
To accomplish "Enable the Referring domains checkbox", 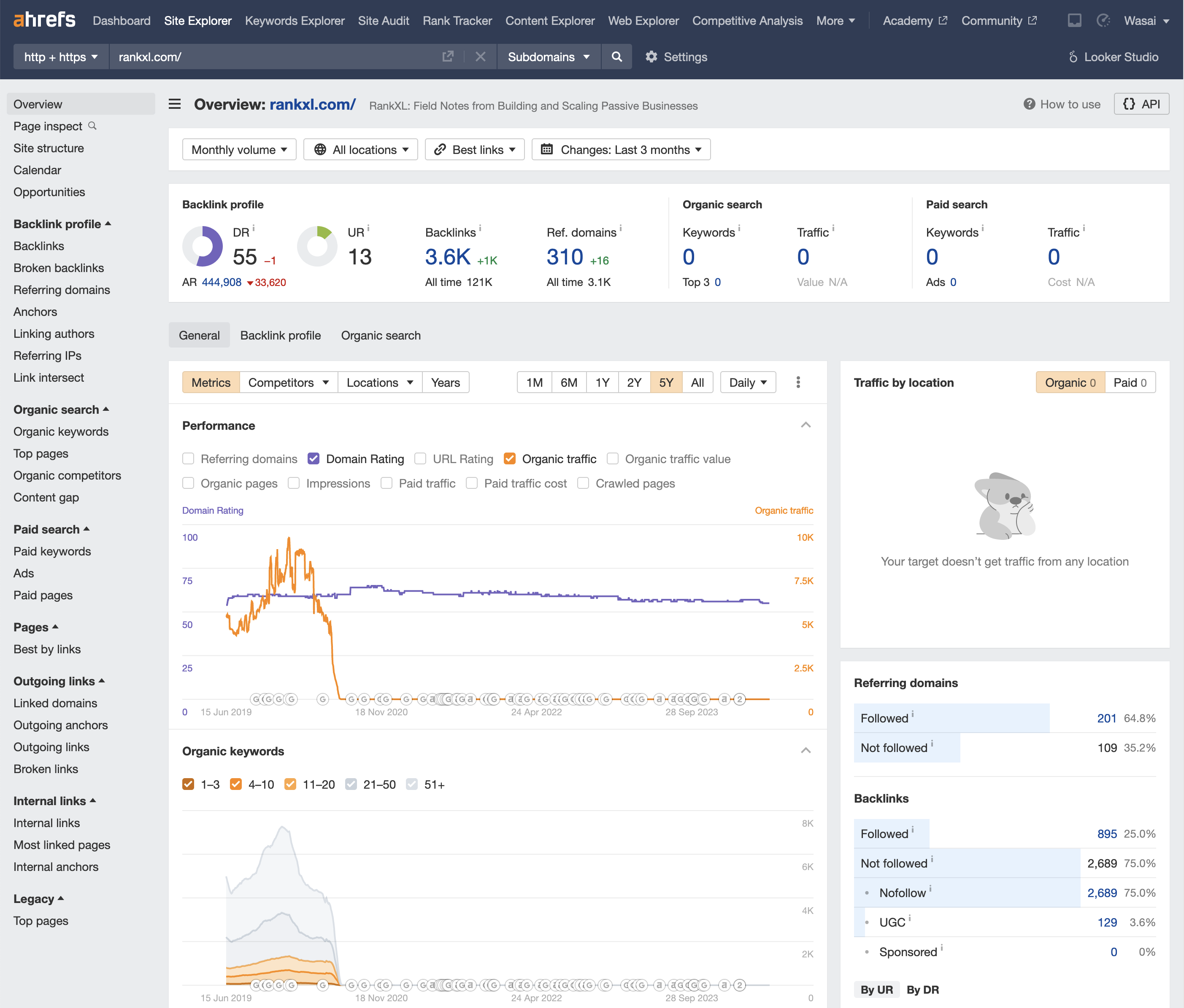I will point(189,458).
